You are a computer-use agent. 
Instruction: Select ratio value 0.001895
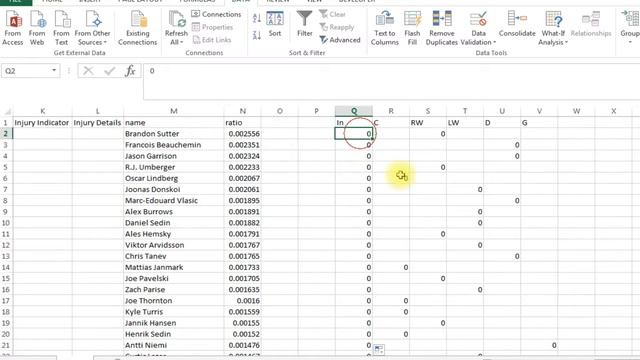242,200
